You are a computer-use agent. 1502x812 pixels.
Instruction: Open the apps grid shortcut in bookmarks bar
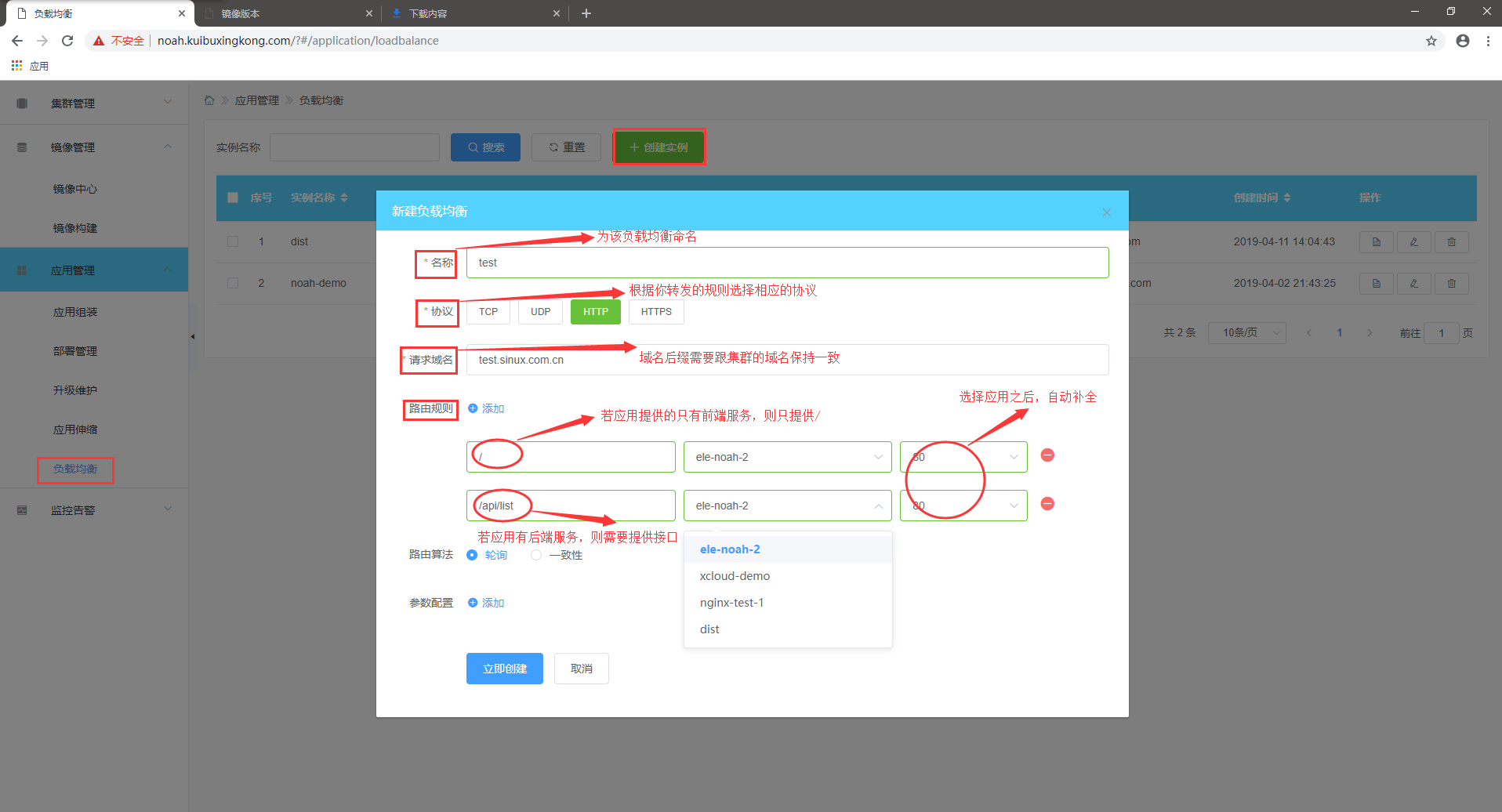point(16,66)
